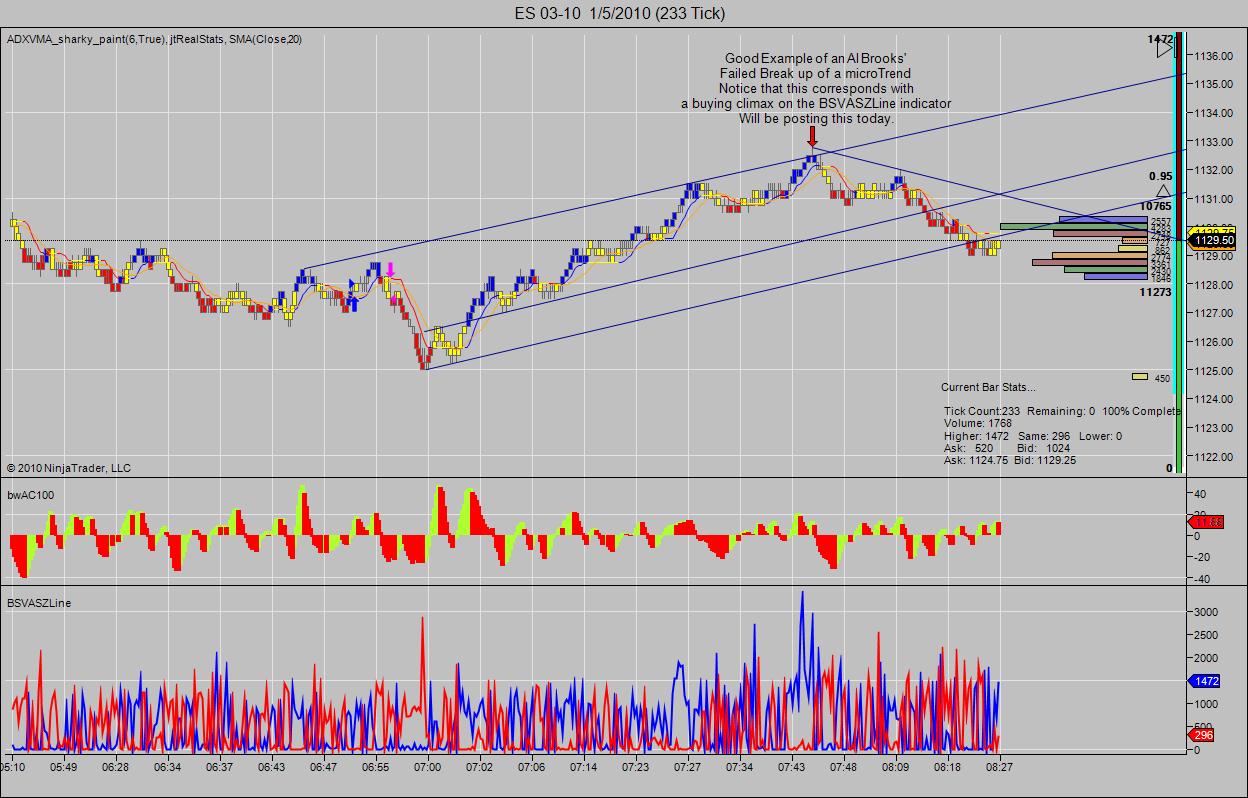The image size is (1248, 798).
Task: Click the 1125.00 price axis label
Action: click(1213, 371)
